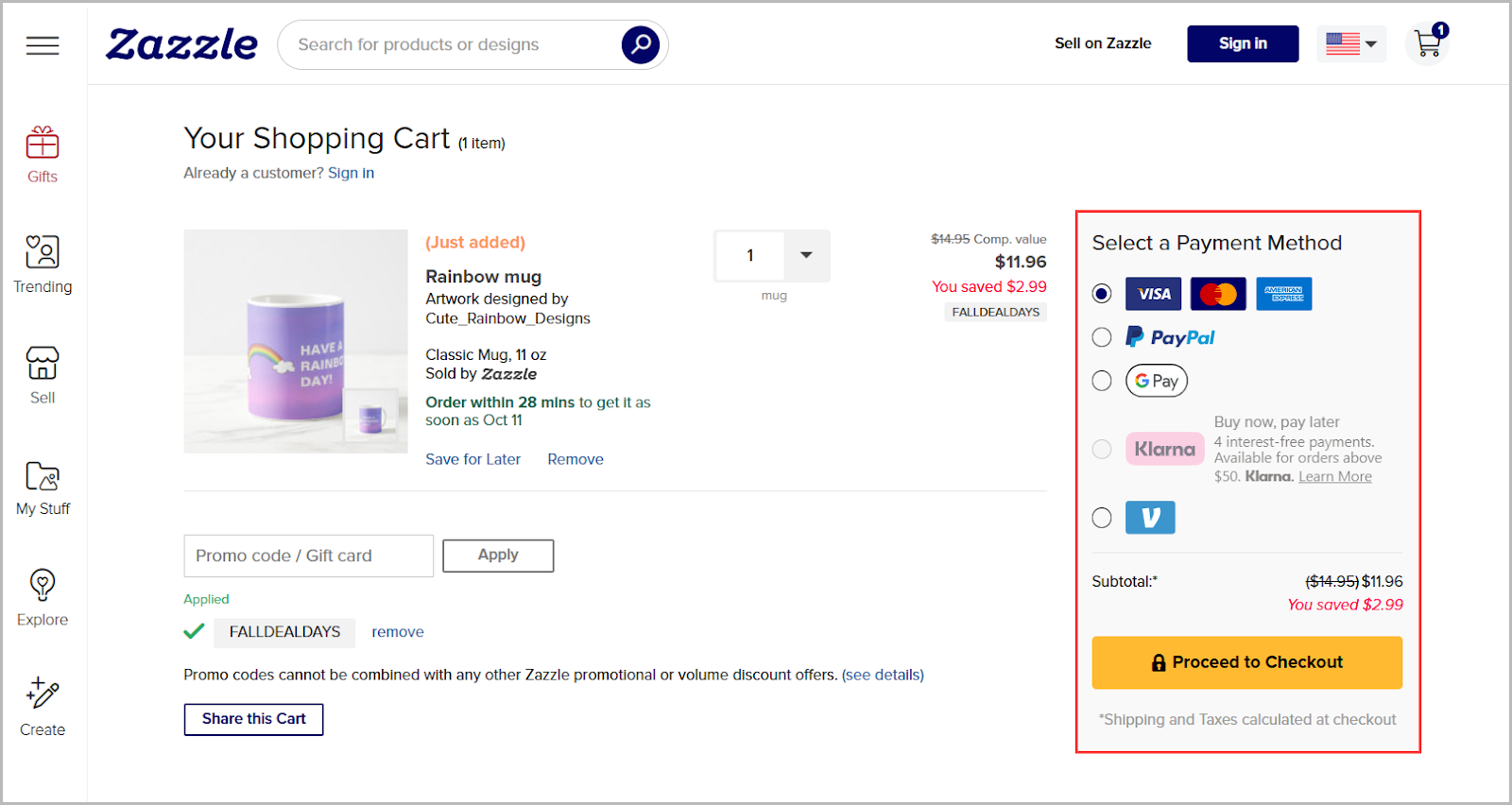Open Klarna Learn More link
The width and height of the screenshot is (1512, 805).
tap(1335, 477)
